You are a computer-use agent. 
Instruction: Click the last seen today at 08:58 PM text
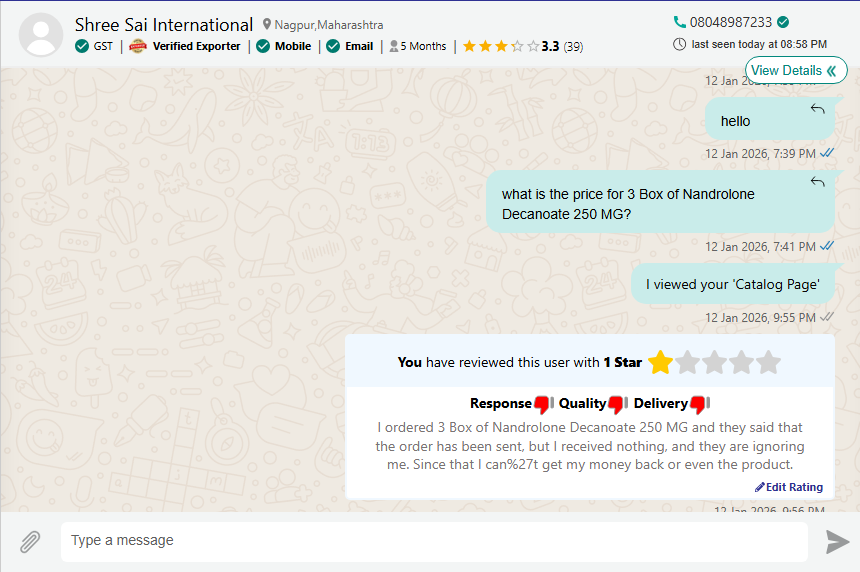[759, 44]
